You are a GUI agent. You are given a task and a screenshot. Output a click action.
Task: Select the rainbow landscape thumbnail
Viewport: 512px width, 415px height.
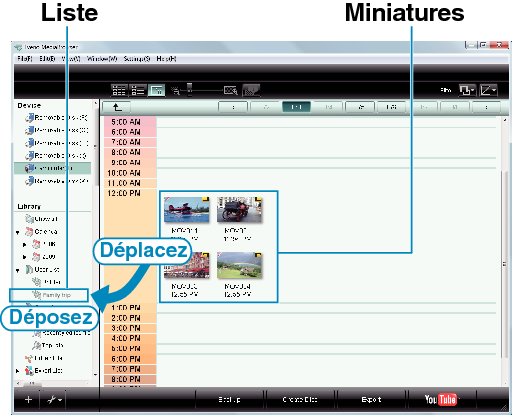coord(239,265)
